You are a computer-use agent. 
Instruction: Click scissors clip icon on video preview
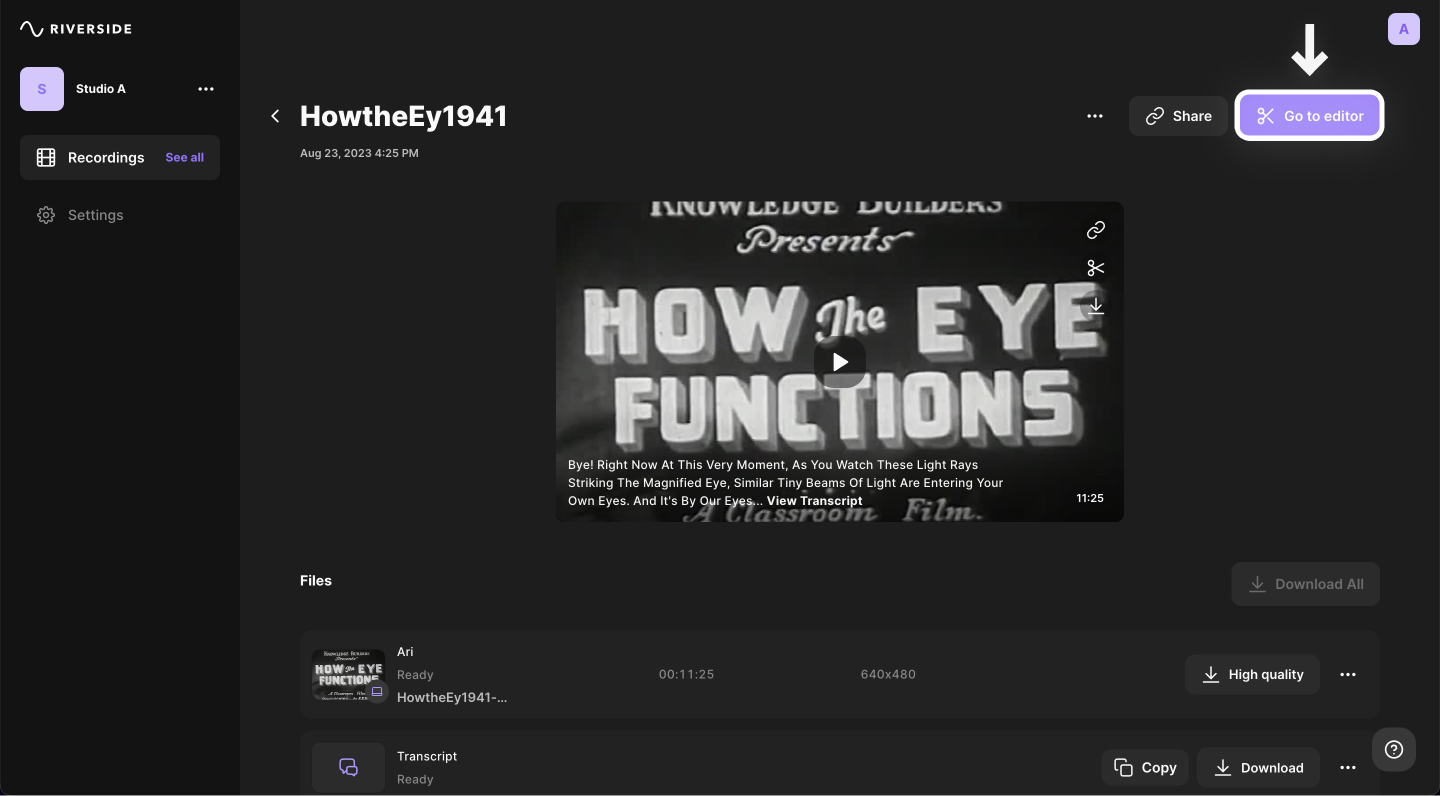(1096, 268)
